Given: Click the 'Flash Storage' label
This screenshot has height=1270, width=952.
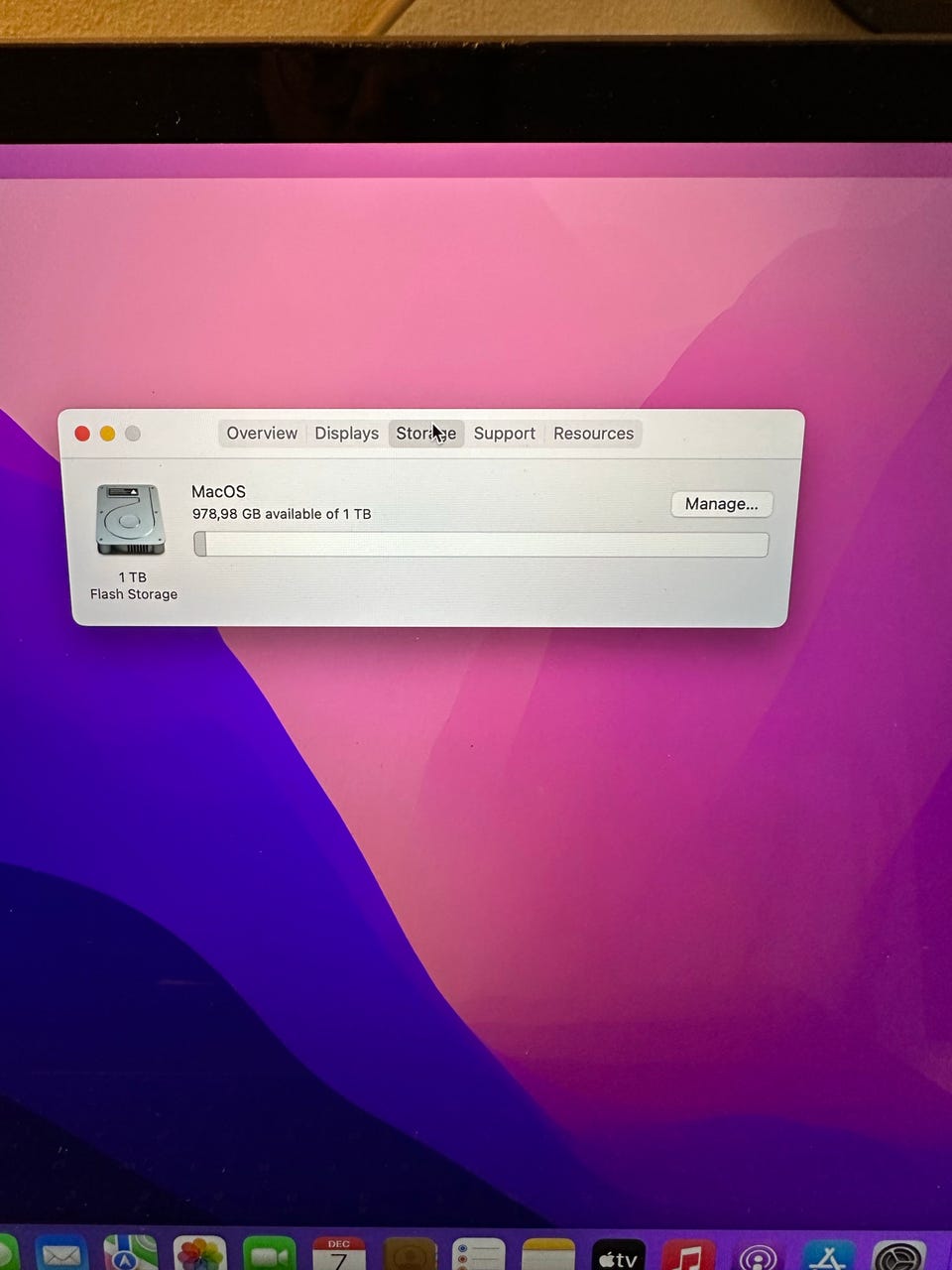Looking at the screenshot, I should tap(134, 594).
